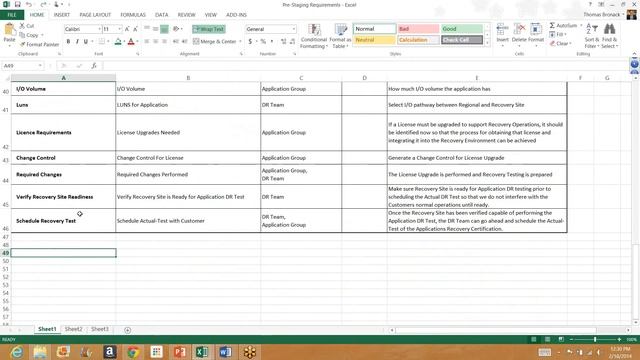Apply the Check Cell style
The image size is (640, 360).
462,40
